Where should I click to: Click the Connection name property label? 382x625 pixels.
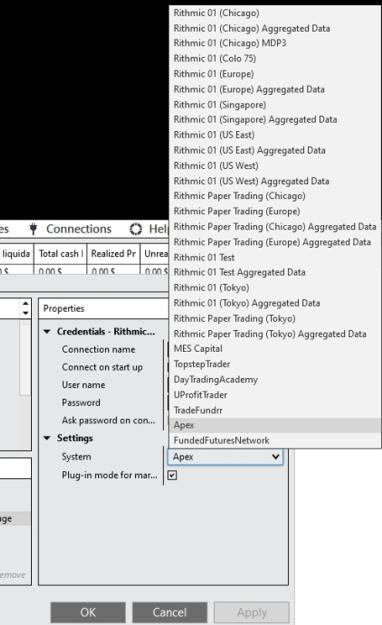tap(98, 350)
